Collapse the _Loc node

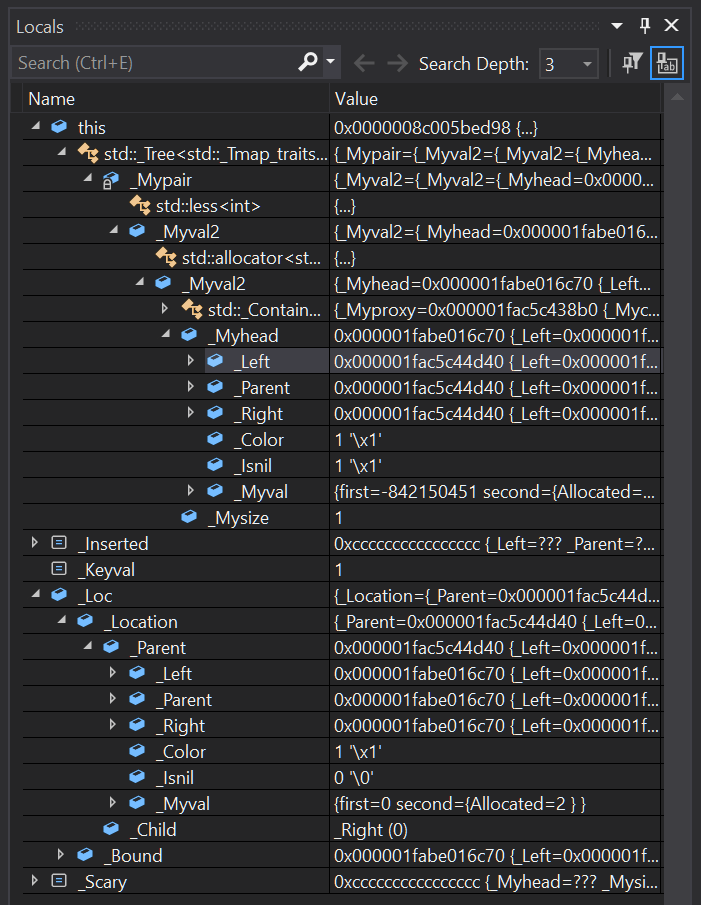pos(36,593)
